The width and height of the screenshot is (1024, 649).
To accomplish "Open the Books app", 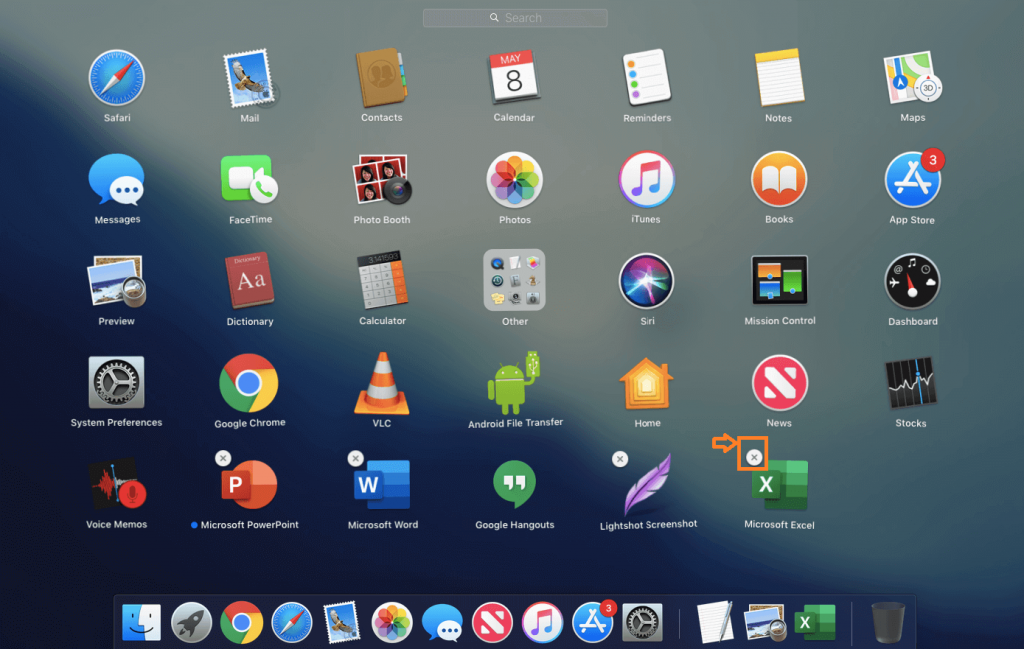I will 779,180.
